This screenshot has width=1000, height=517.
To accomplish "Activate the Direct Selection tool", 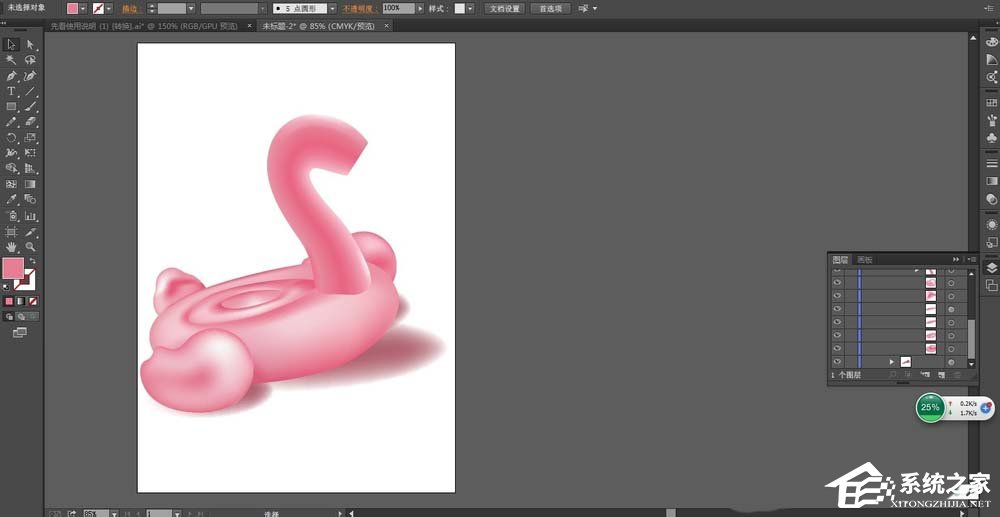I will click(30, 44).
